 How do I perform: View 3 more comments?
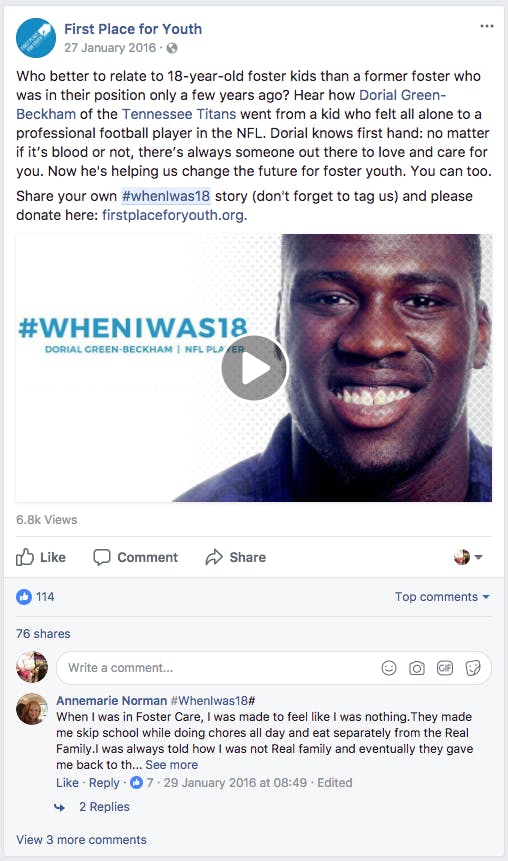[x=81, y=840]
